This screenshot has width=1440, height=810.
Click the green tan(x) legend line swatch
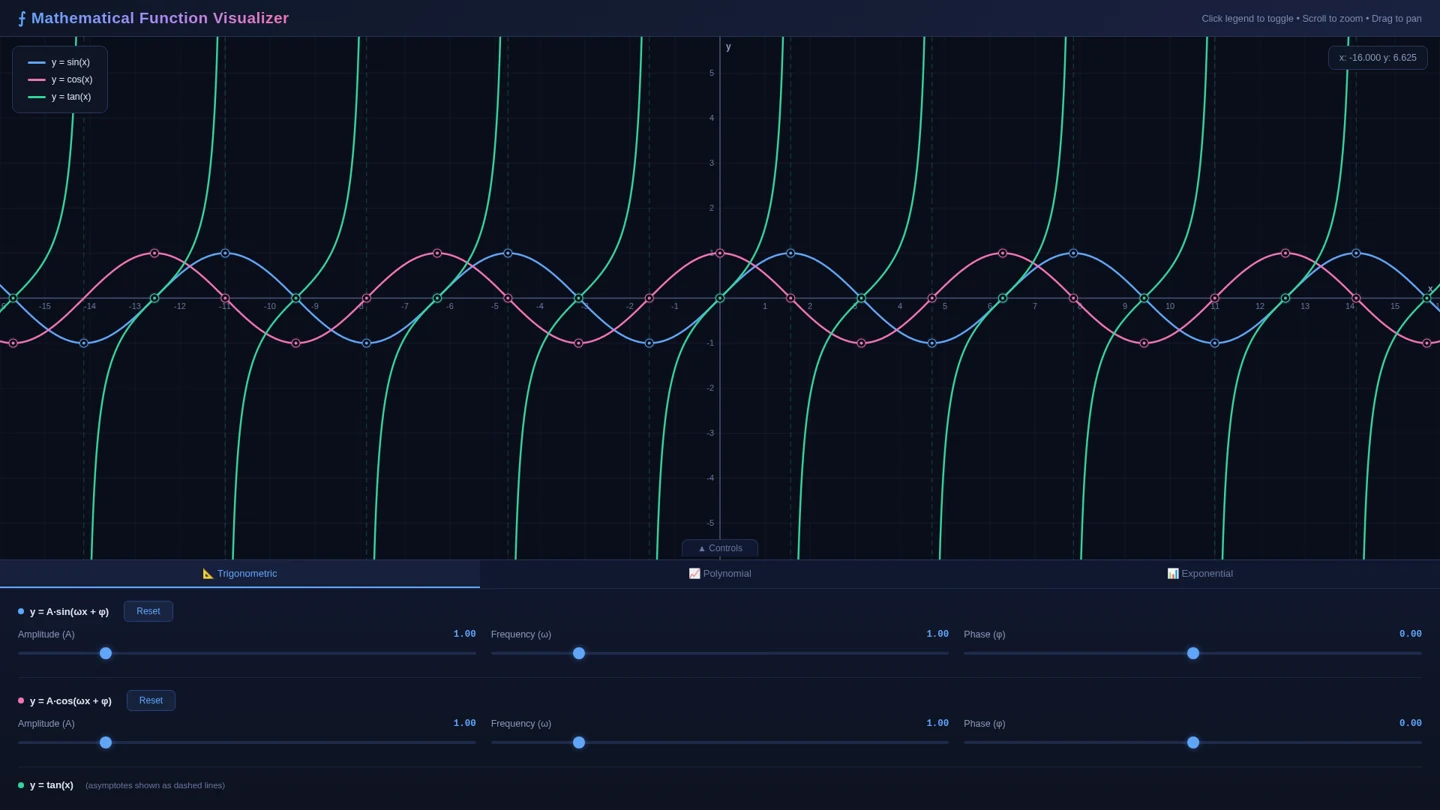pyautogui.click(x=37, y=97)
